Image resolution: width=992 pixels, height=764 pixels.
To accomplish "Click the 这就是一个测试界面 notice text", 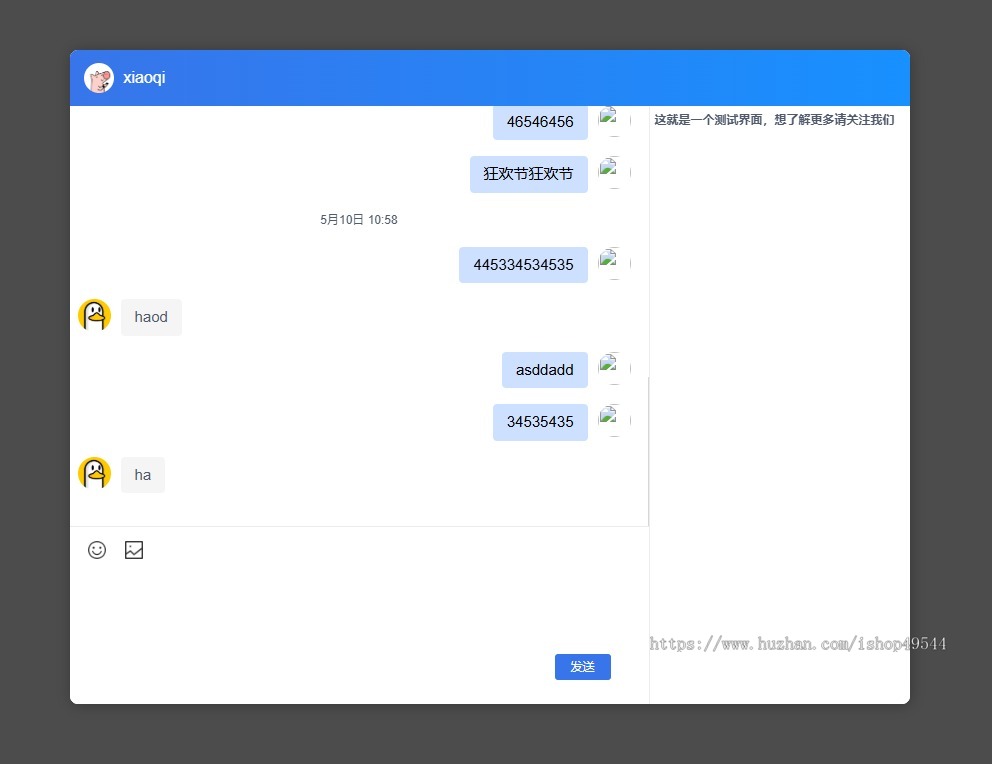I will tap(774, 120).
